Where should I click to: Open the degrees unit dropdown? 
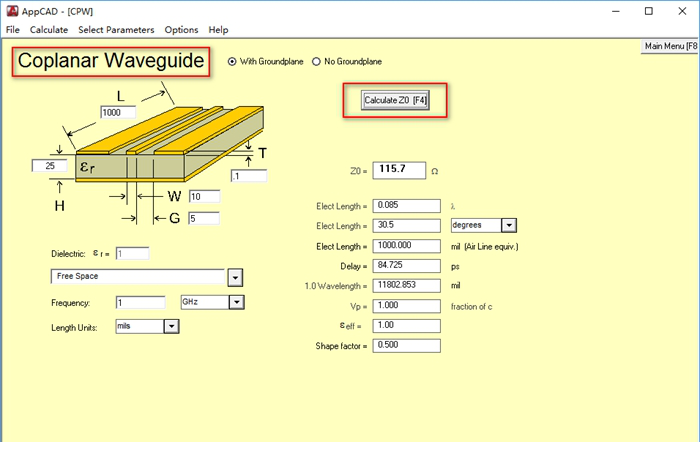(x=509, y=225)
